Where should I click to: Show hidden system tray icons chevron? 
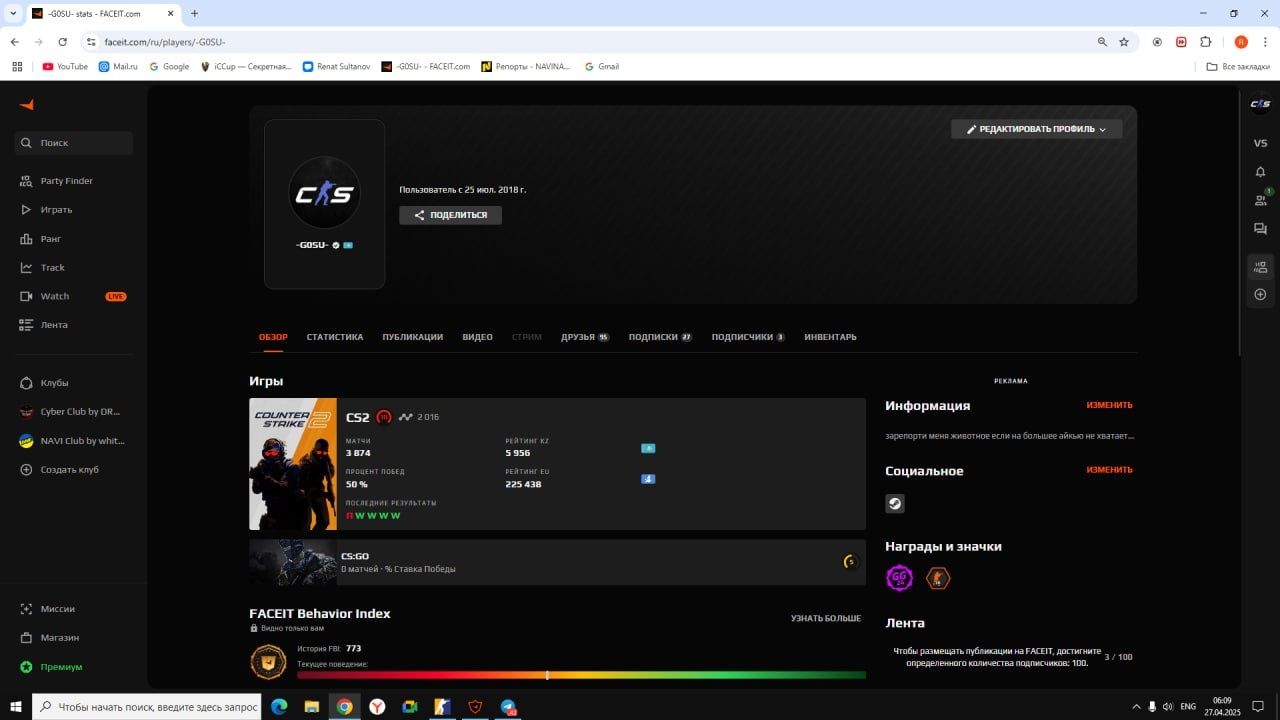click(1136, 707)
